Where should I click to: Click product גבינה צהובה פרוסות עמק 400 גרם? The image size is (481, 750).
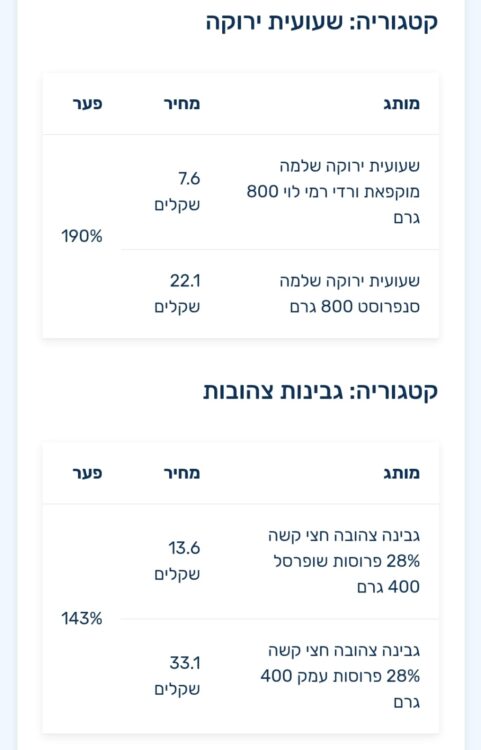(340, 676)
